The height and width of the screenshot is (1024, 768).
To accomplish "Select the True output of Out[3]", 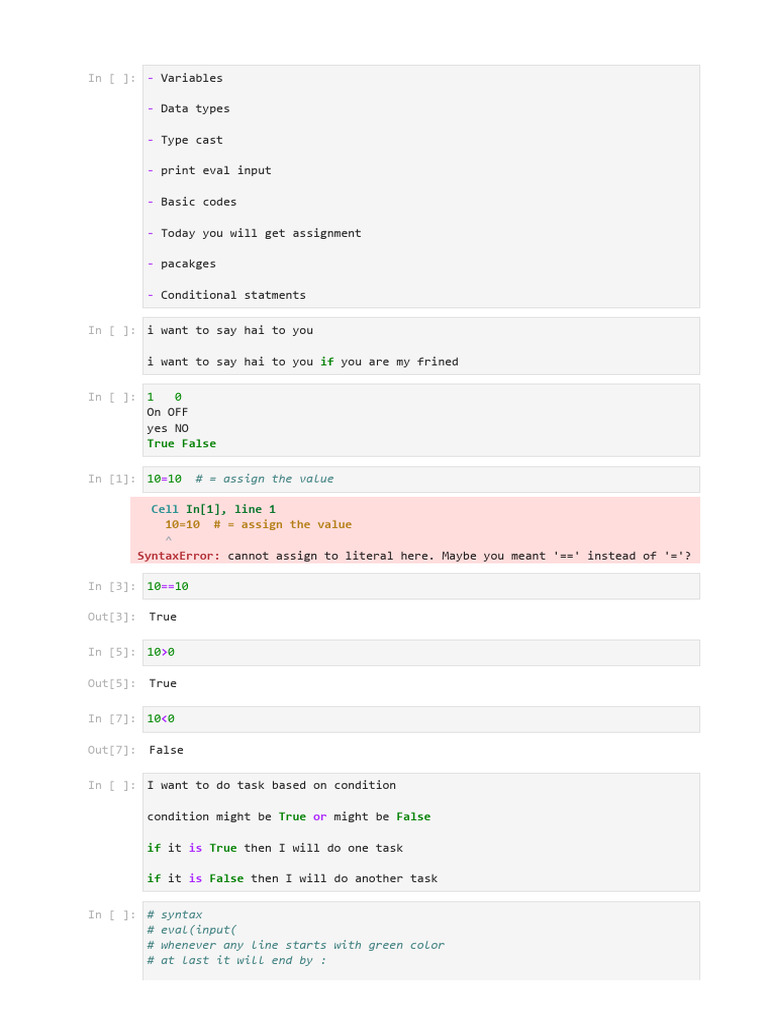I will [163, 617].
